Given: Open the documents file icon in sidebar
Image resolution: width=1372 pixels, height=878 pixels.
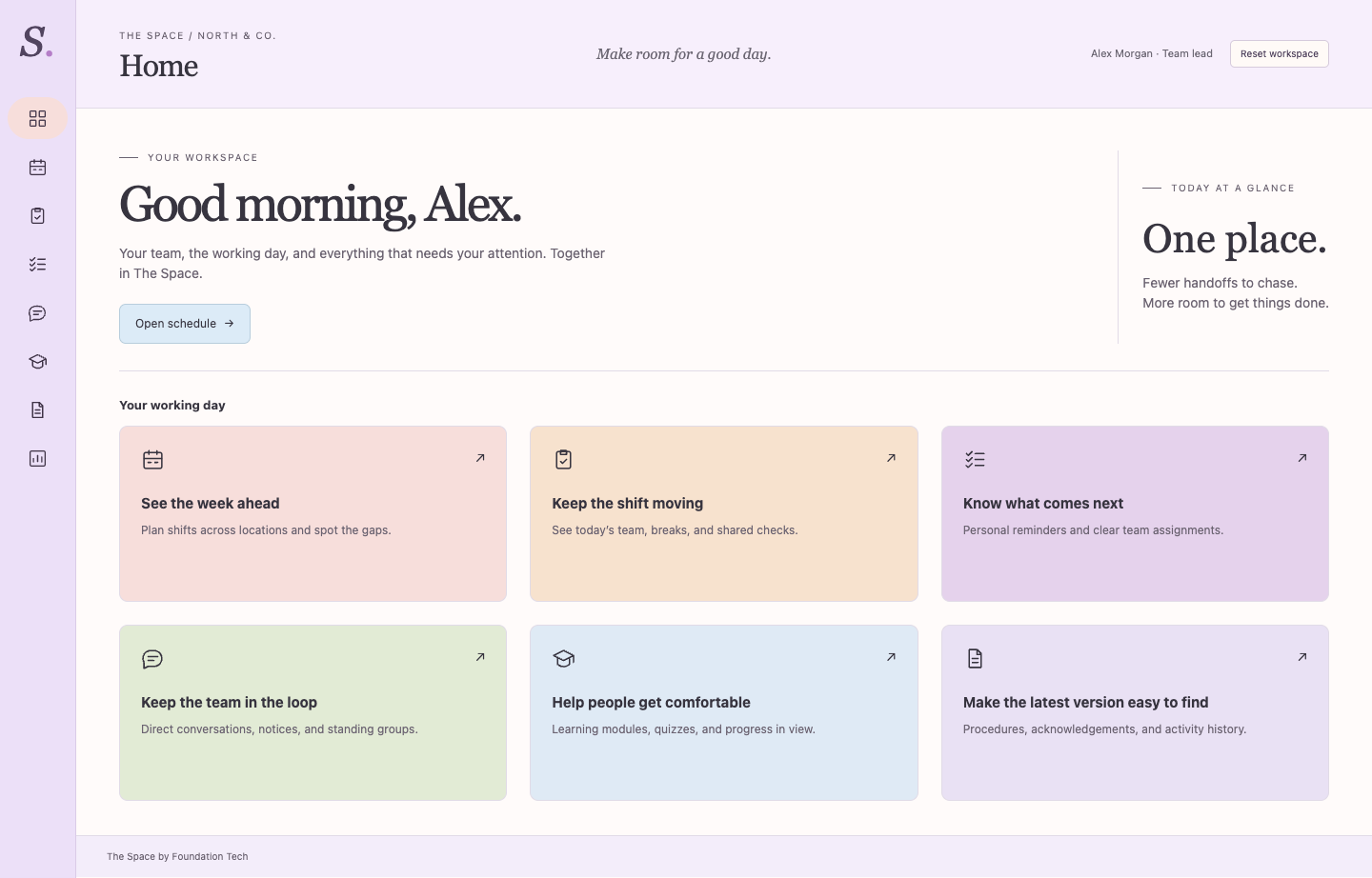Looking at the screenshot, I should 37,409.
